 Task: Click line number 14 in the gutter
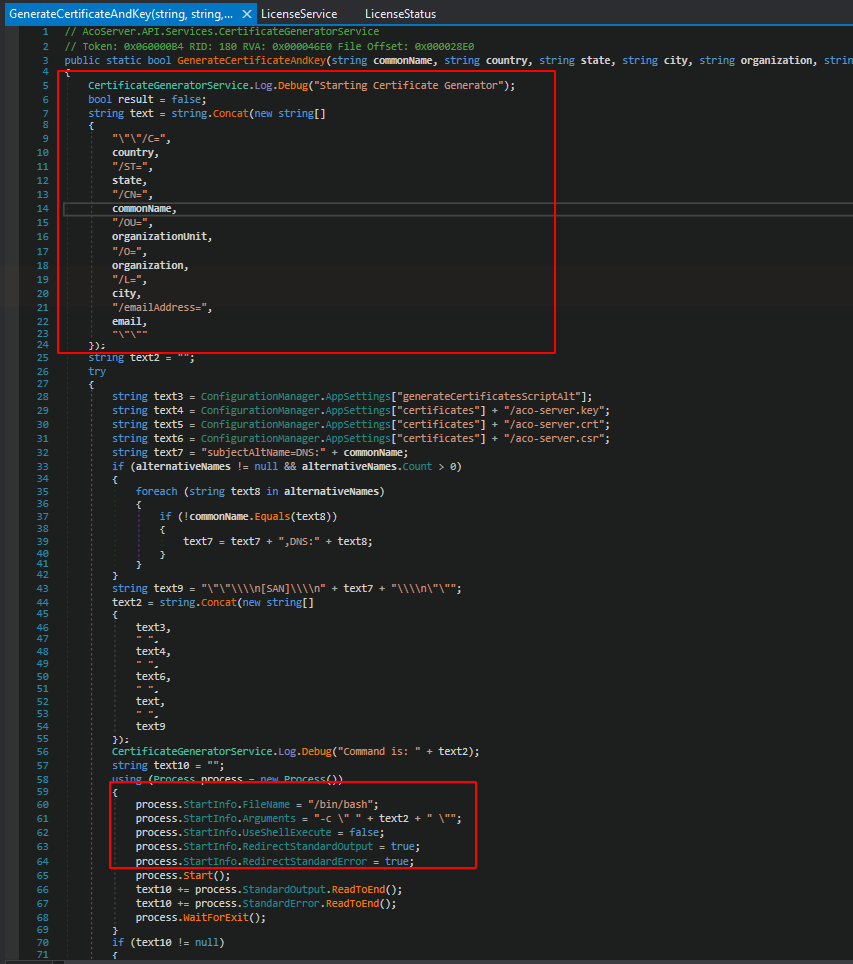click(x=44, y=208)
